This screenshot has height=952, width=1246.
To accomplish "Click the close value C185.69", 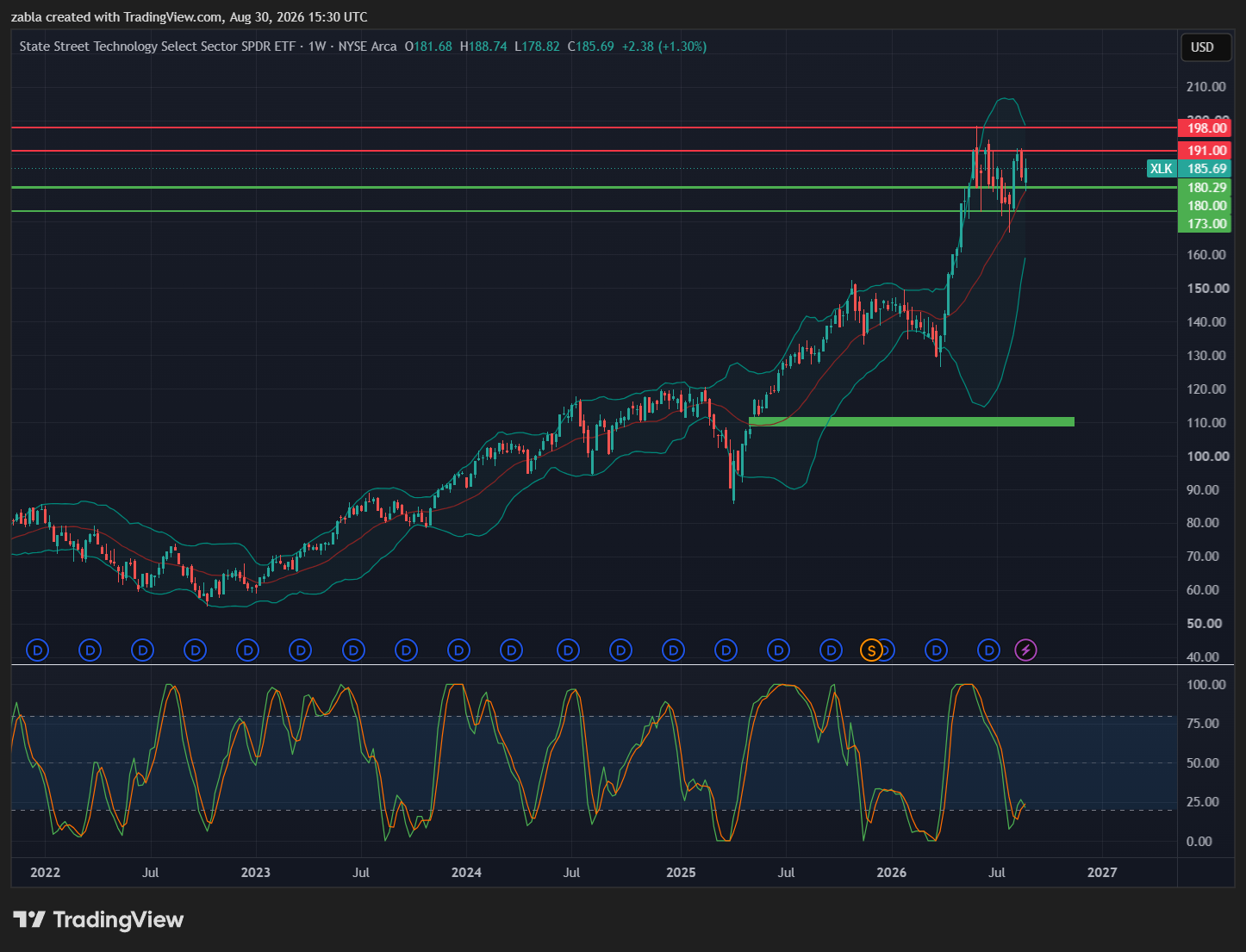I will click(x=590, y=47).
